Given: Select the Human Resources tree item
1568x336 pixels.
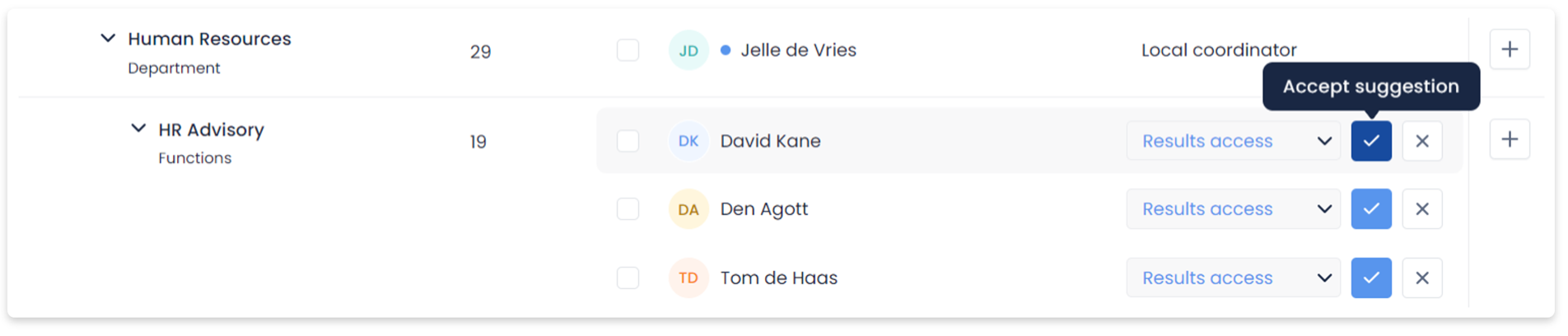Looking at the screenshot, I should [209, 39].
